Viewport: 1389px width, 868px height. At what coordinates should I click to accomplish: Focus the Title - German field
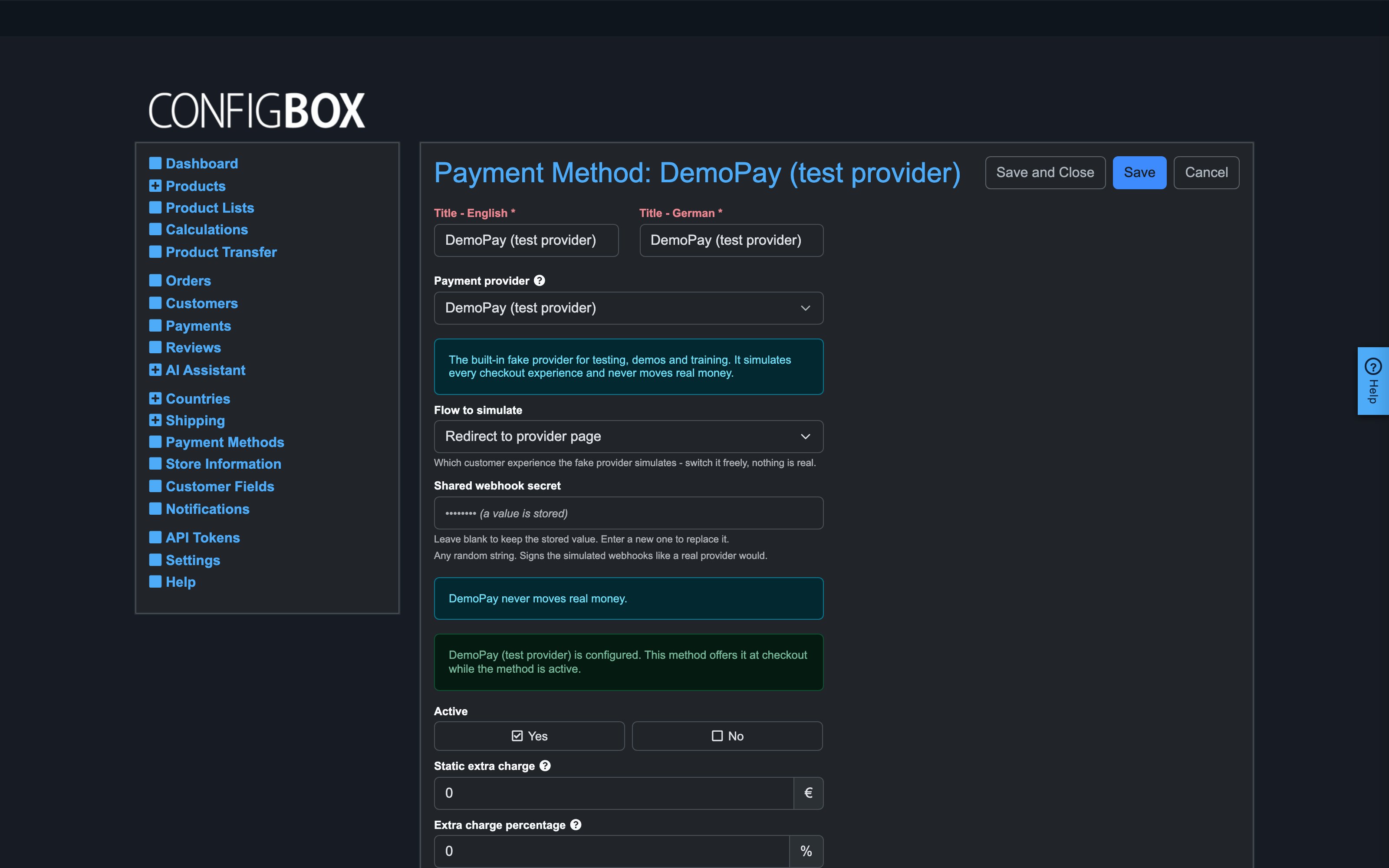pyautogui.click(x=731, y=240)
